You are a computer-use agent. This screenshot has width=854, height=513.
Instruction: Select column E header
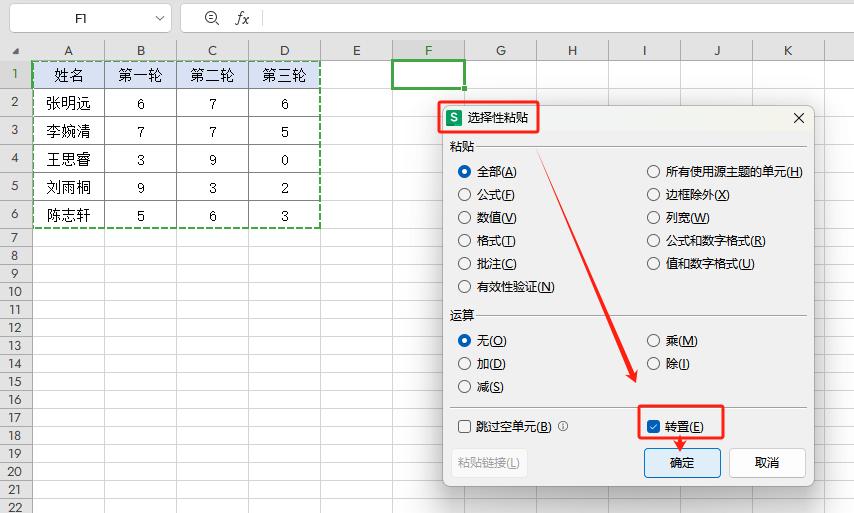coord(356,51)
